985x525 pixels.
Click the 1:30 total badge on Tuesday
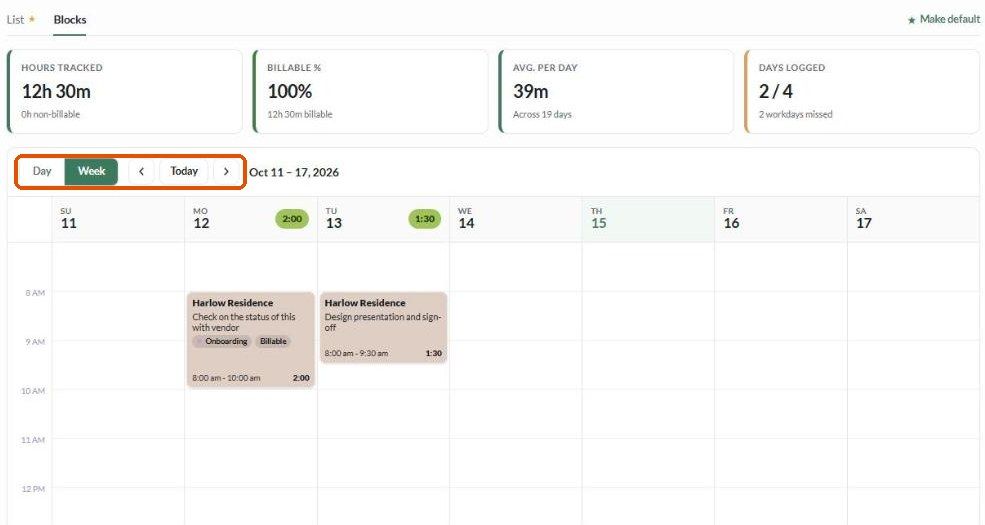425,219
